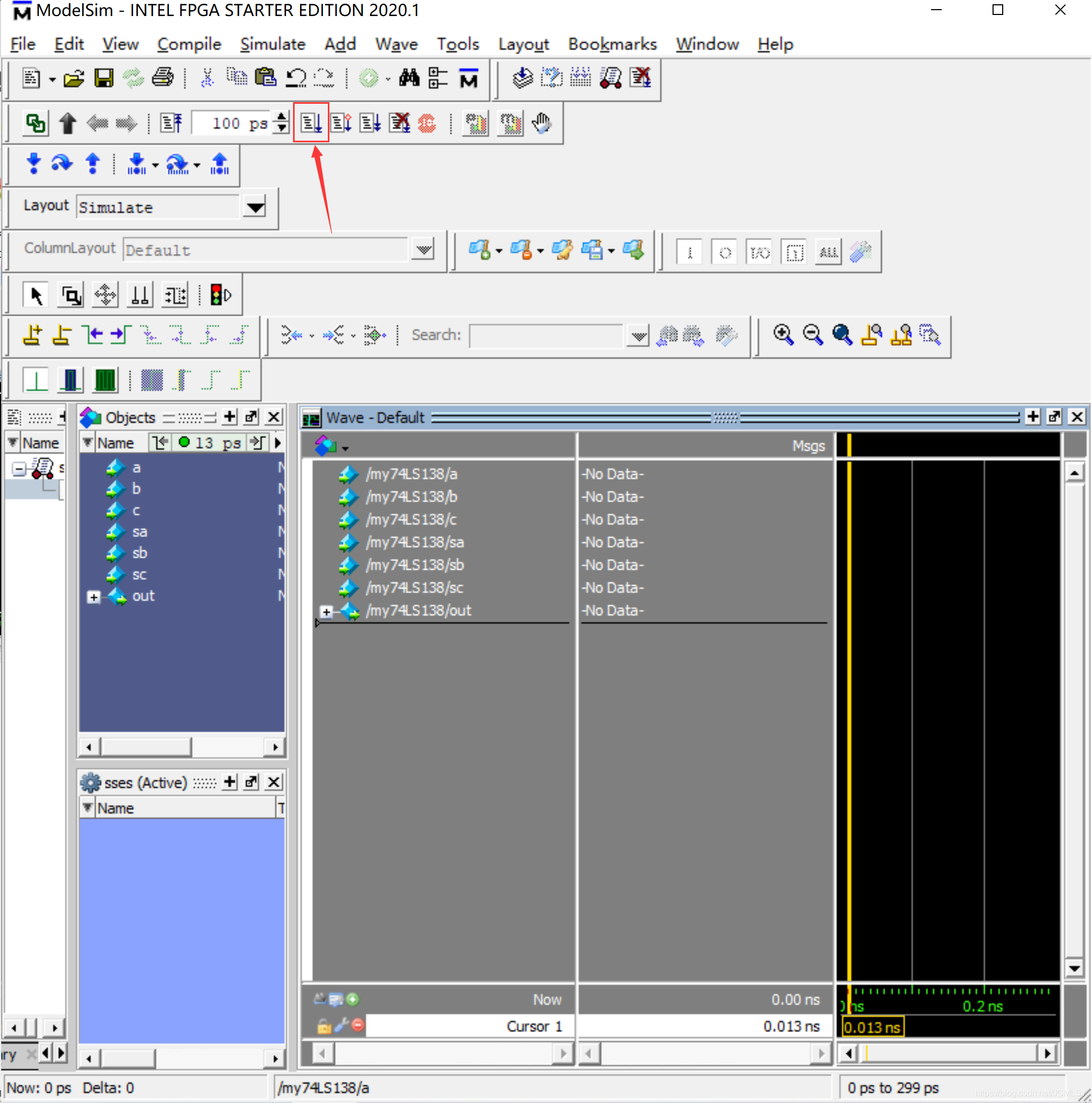This screenshot has width=1092, height=1103.
Task: Click the Zoom Mode tool icon
Action: pos(71,295)
